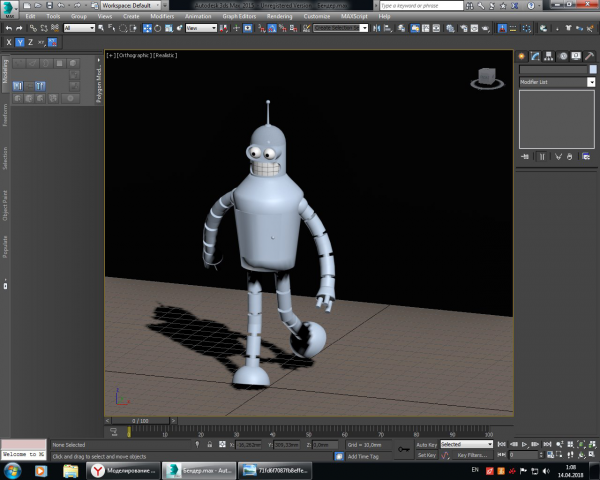Open the reference coordinate system View dropdown

(x=201, y=28)
